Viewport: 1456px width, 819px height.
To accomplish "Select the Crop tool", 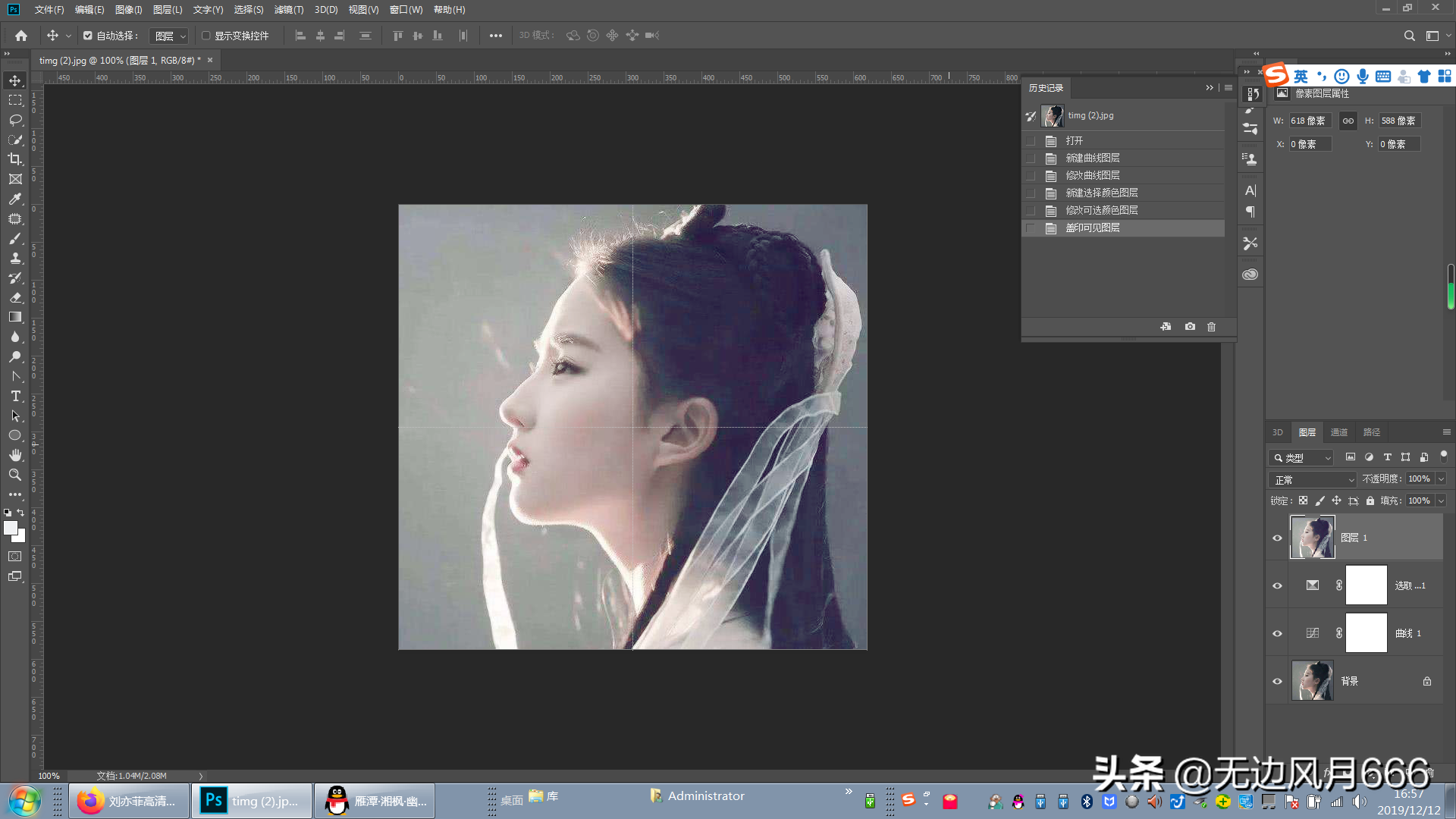I will coord(15,159).
